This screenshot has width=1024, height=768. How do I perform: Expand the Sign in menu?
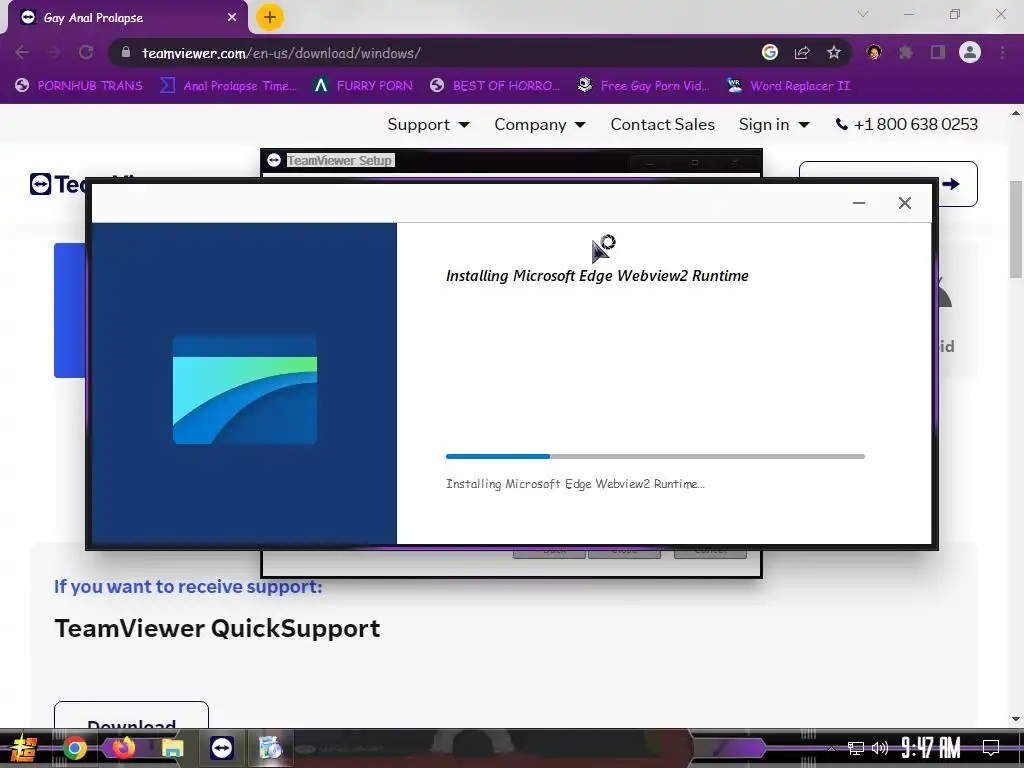(x=774, y=124)
